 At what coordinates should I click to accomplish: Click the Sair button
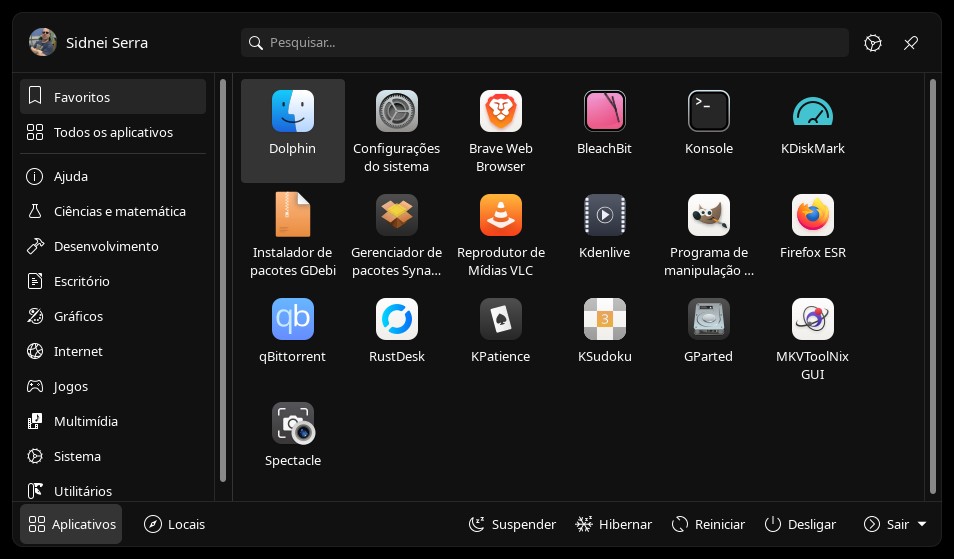[x=886, y=524]
